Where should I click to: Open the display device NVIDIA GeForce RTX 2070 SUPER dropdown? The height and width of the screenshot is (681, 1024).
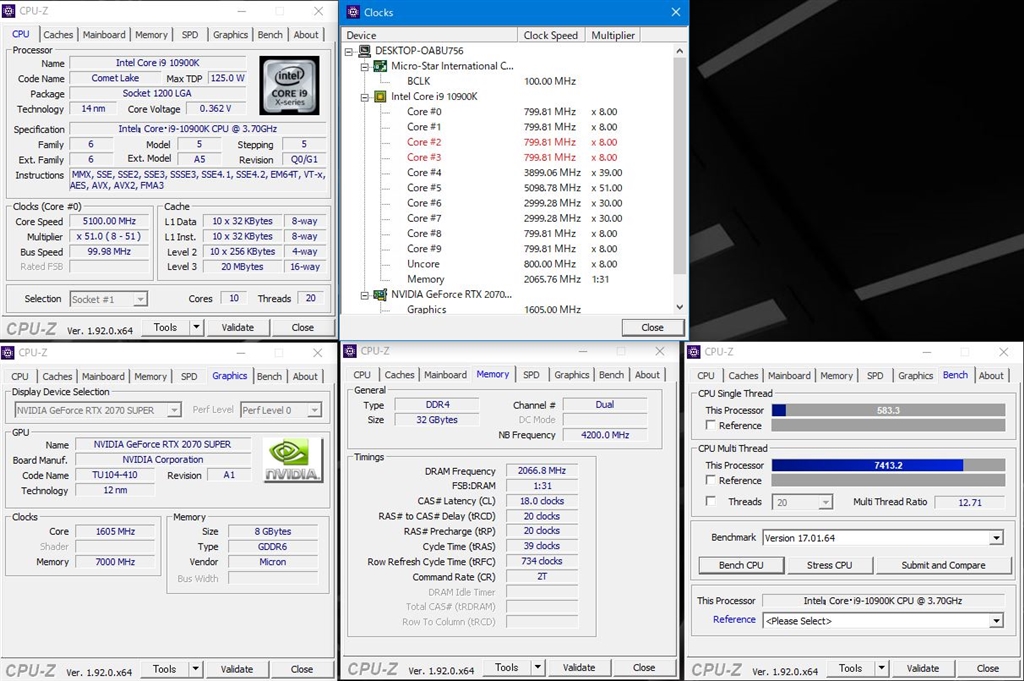point(174,410)
